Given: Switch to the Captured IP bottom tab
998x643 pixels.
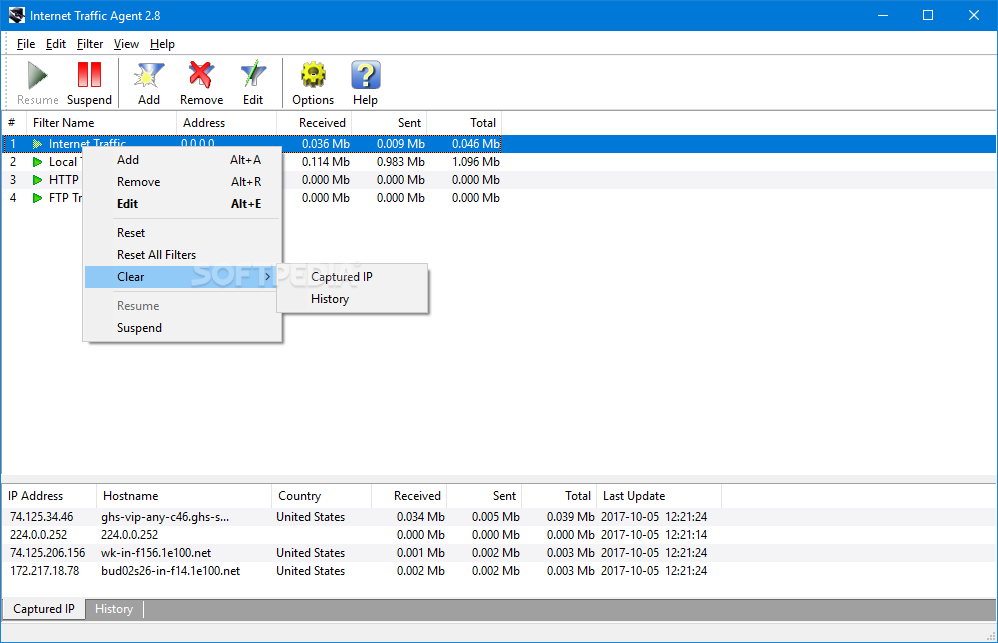Looking at the screenshot, I should [x=44, y=609].
